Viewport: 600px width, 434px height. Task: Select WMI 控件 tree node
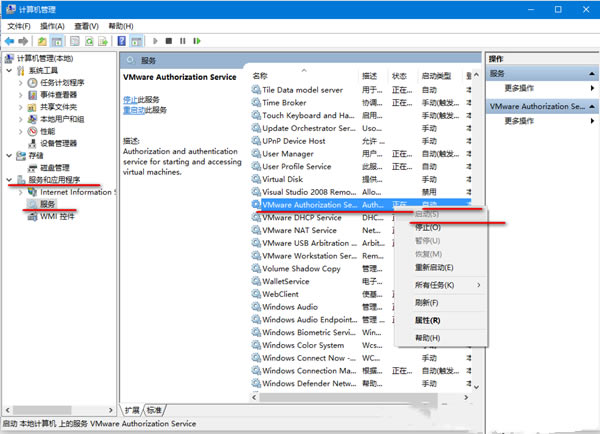tap(56, 215)
